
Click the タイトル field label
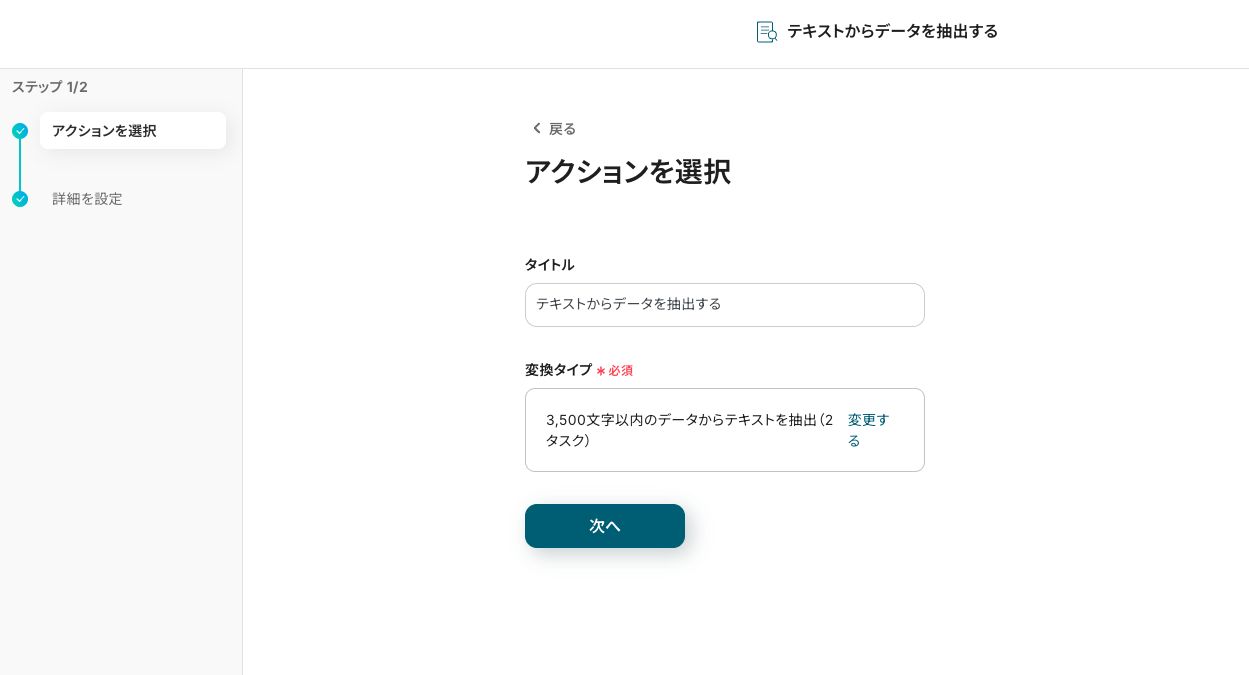click(x=549, y=265)
